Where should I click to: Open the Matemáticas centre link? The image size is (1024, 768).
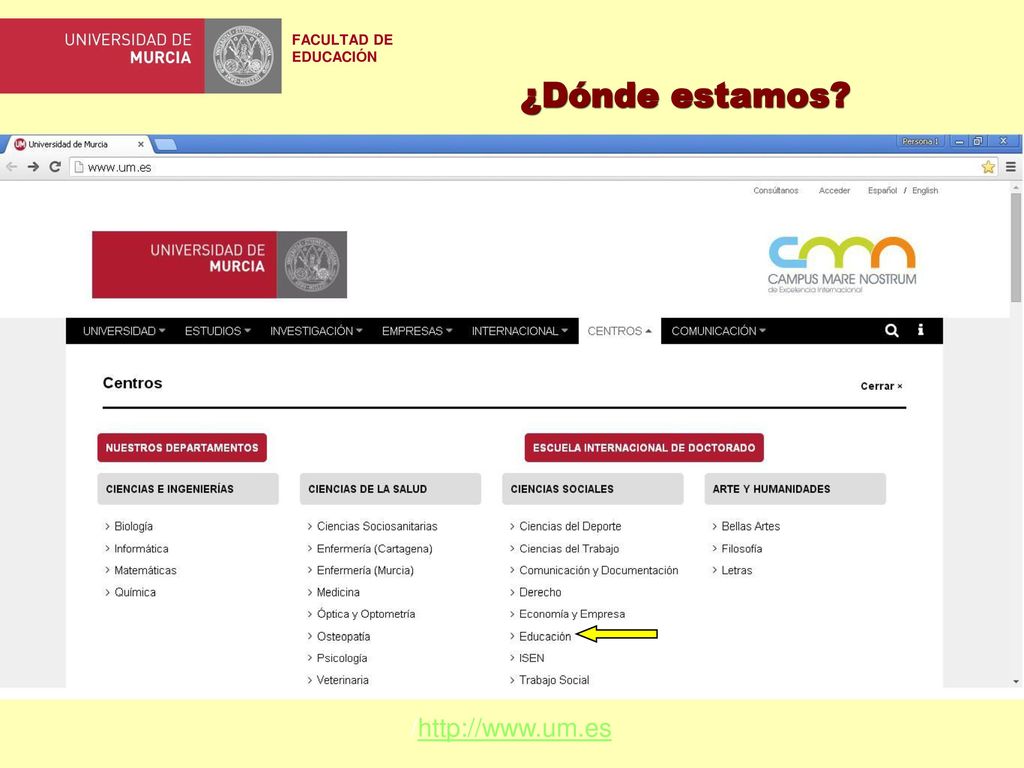[145, 570]
